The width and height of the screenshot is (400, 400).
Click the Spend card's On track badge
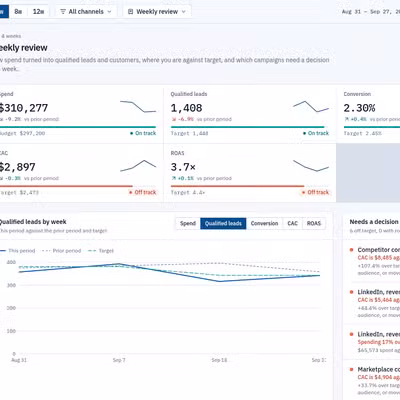143,133
